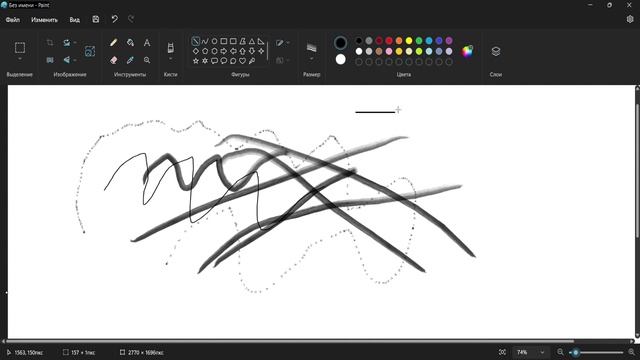Viewport: 640px width, 360px height.
Task: Open the Вид menu
Action: (x=74, y=20)
